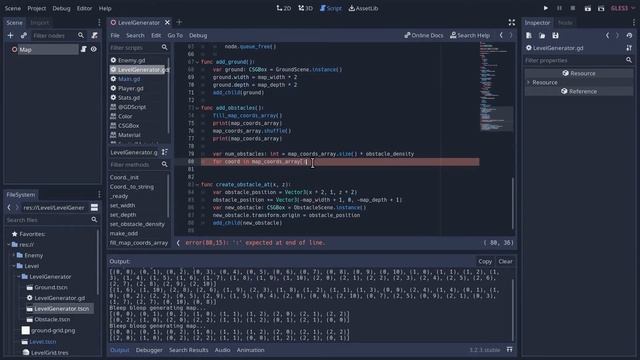This screenshot has width=640, height=360.
Task: Pause the running scene
Action: [559, 8]
